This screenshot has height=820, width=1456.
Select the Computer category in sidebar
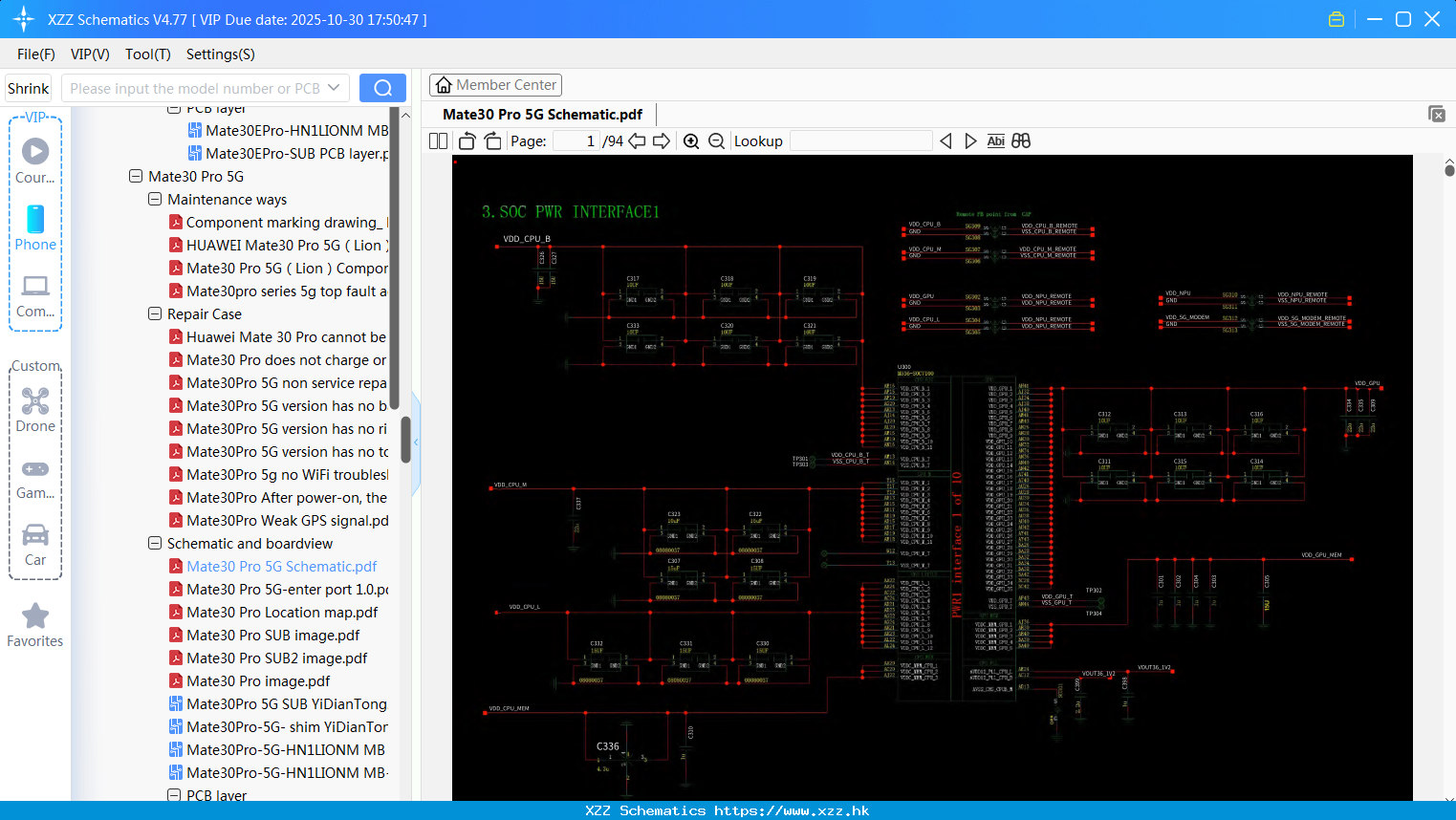coord(35,295)
